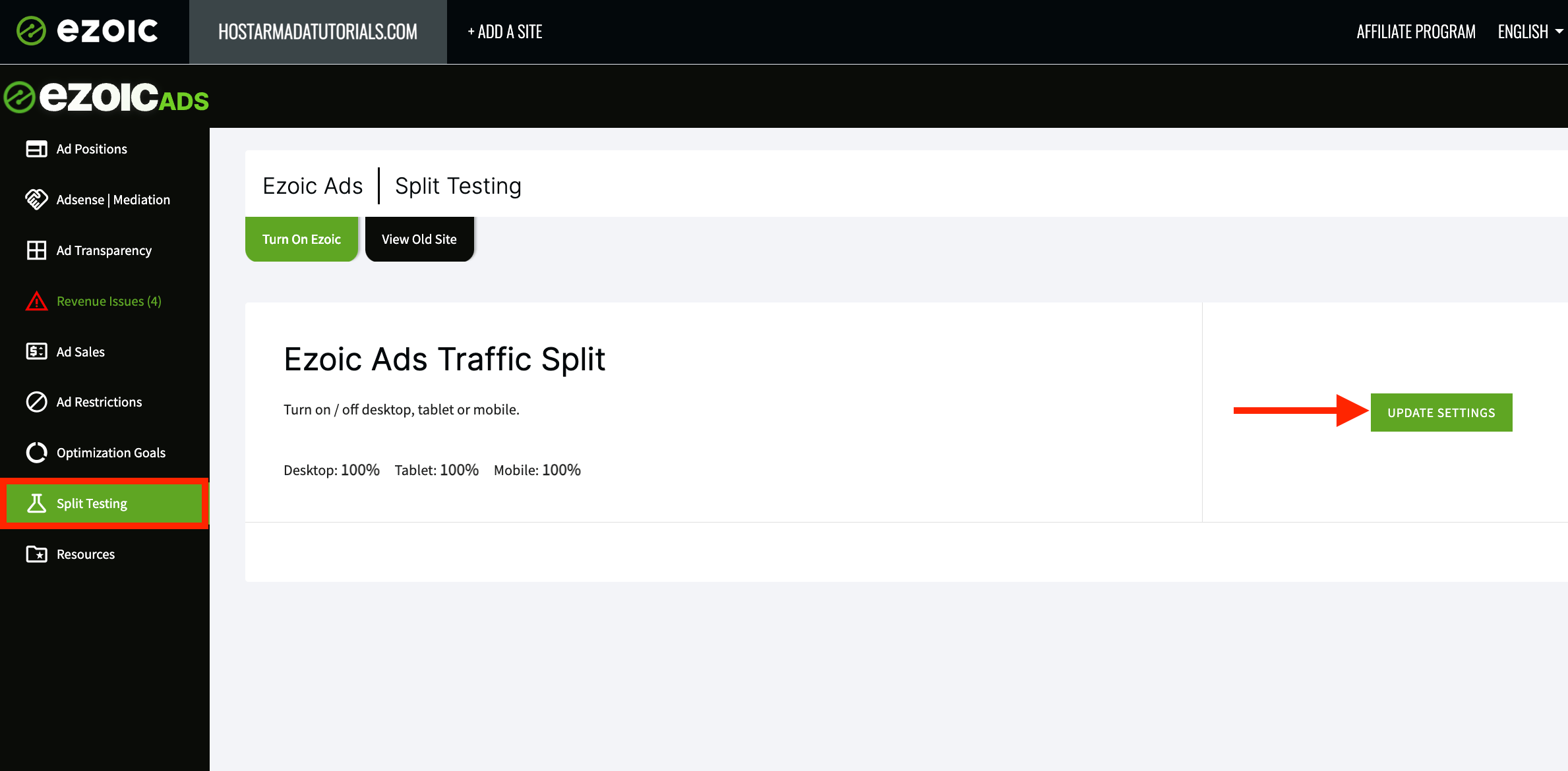Click the Resources starred folder icon
The height and width of the screenshot is (771, 1568).
[x=36, y=554]
